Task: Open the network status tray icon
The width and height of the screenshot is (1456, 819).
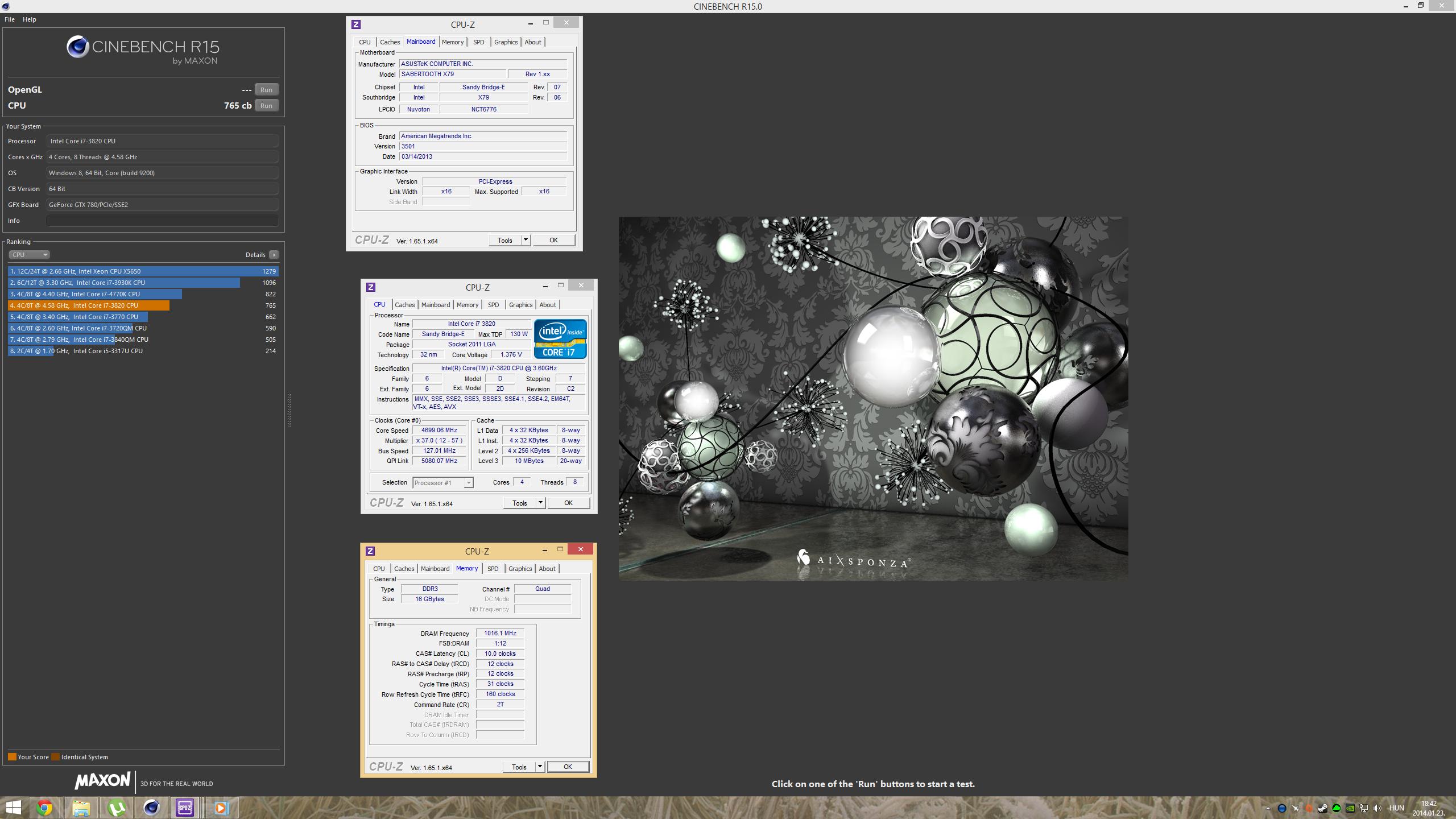Action: pyautogui.click(x=1364, y=808)
